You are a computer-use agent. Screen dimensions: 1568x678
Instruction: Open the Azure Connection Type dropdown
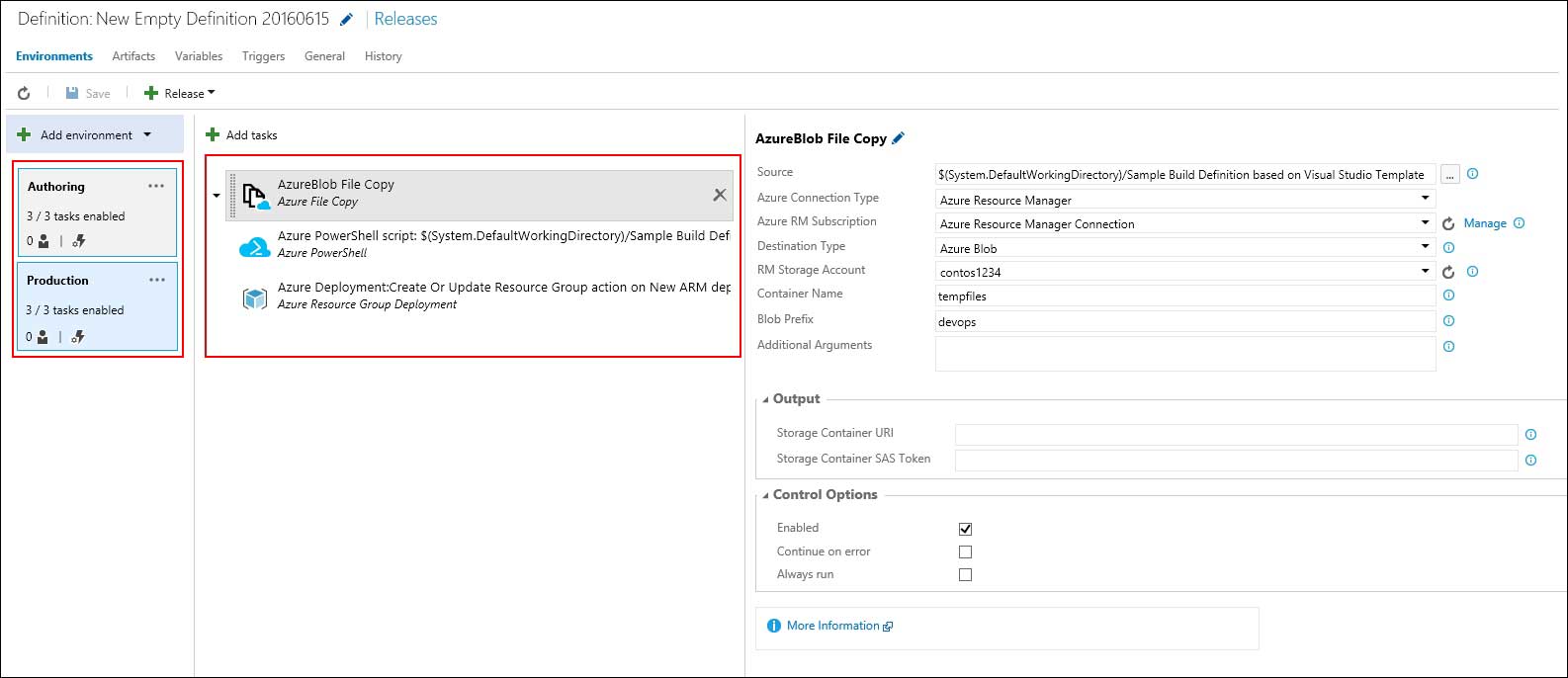(x=1184, y=200)
